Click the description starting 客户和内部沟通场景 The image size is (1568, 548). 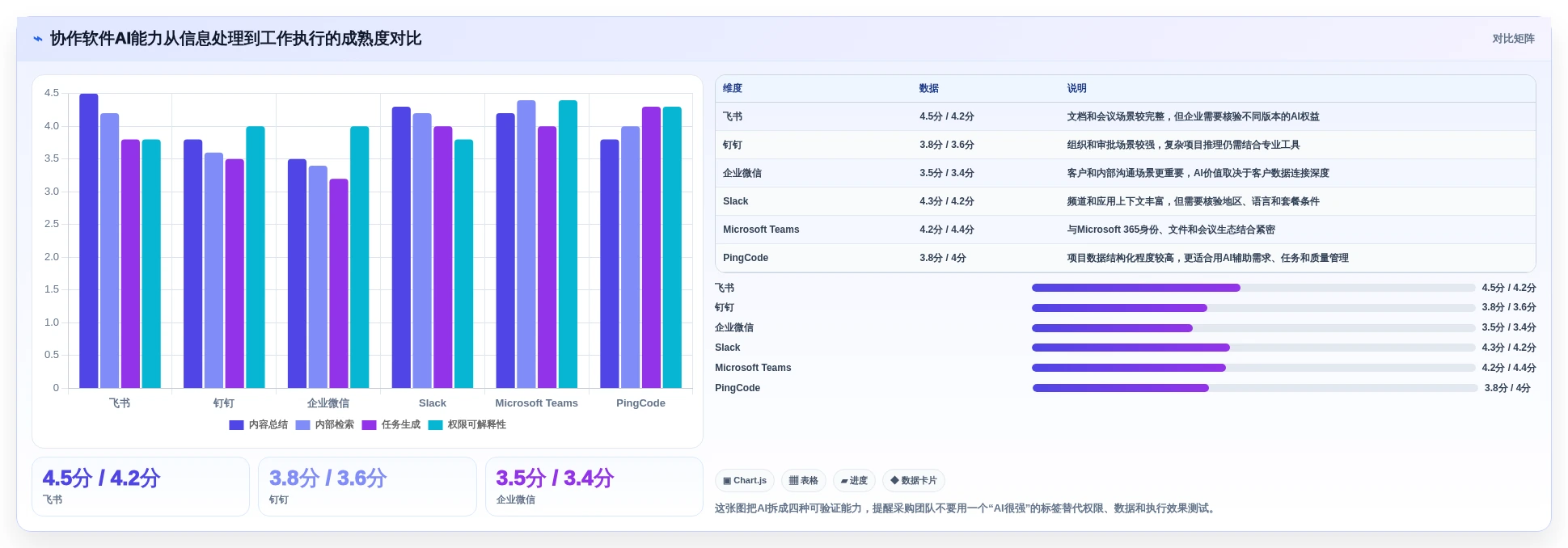(1198, 173)
